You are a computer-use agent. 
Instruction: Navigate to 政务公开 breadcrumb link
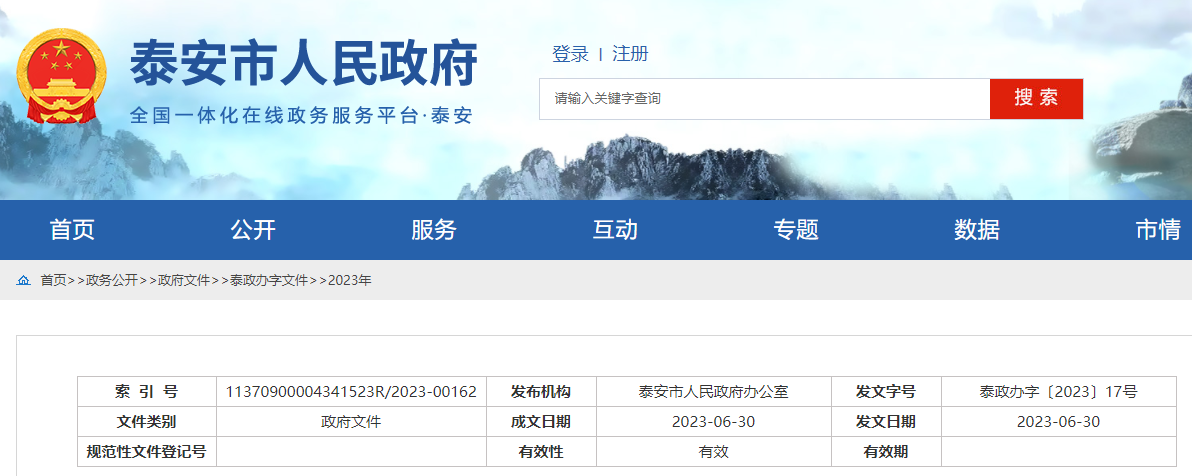(112, 281)
